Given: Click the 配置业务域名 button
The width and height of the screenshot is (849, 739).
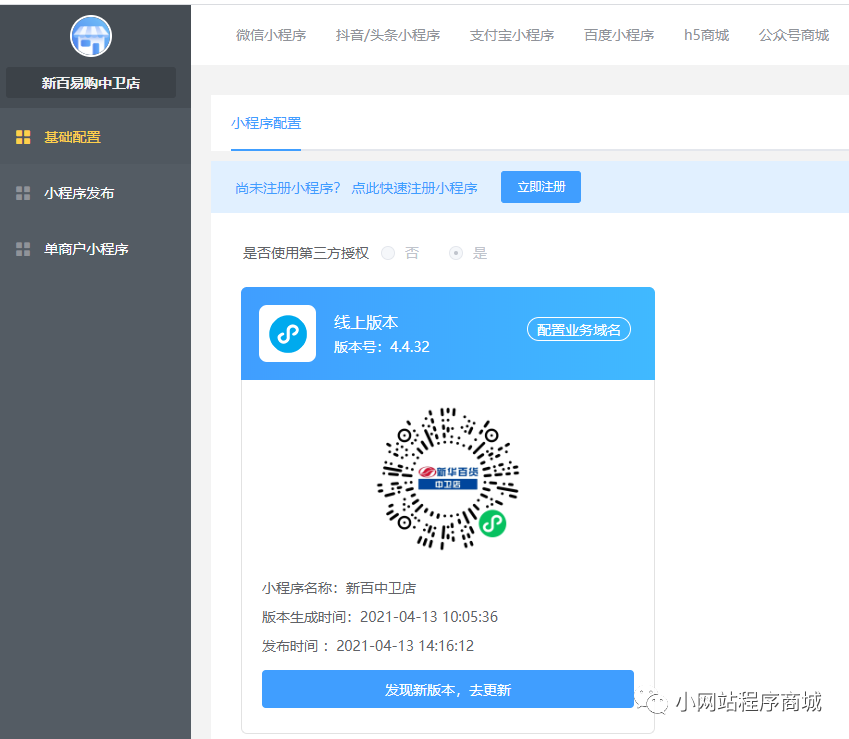Looking at the screenshot, I should pos(579,329).
